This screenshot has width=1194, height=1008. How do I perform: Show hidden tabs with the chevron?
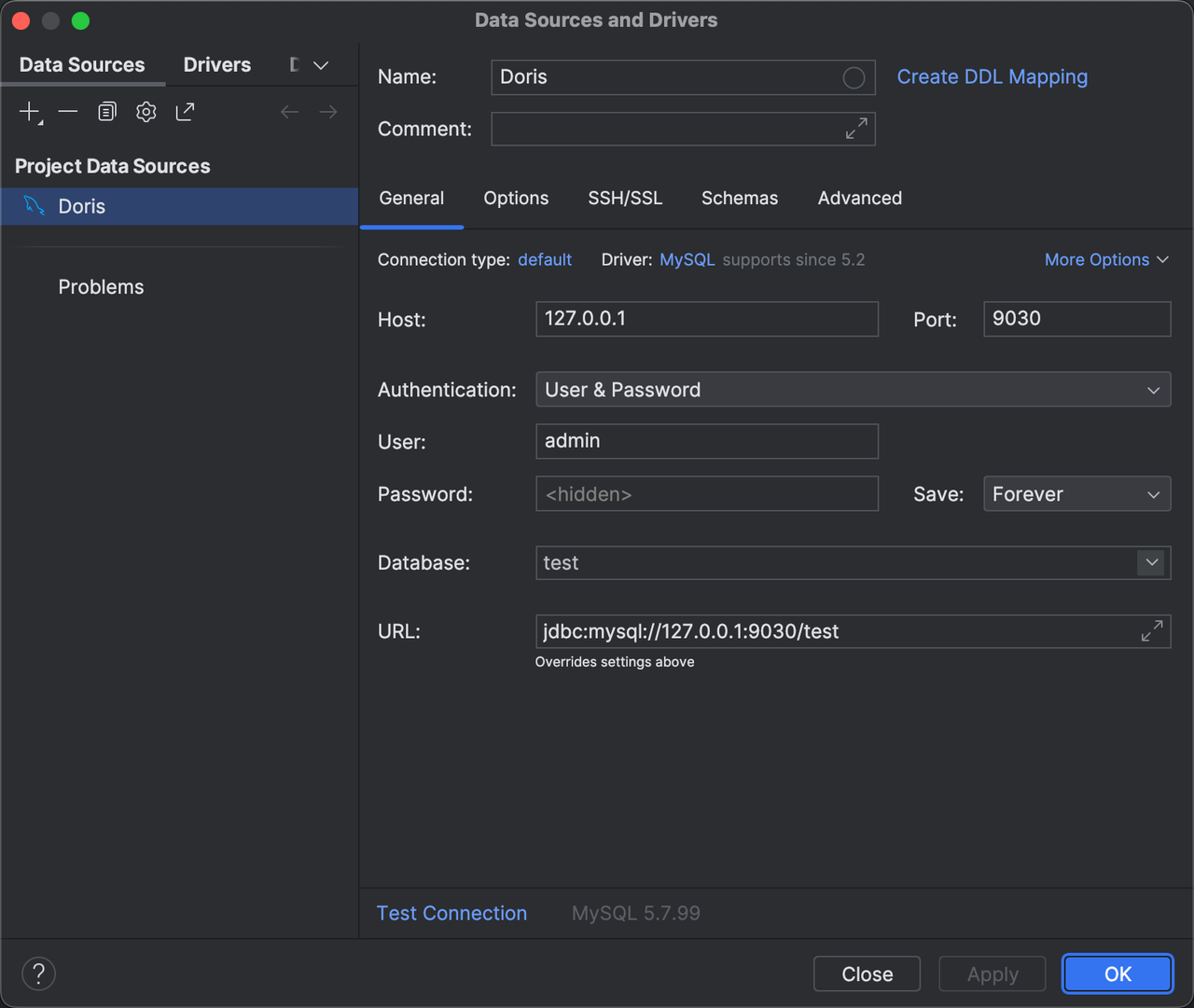click(320, 65)
